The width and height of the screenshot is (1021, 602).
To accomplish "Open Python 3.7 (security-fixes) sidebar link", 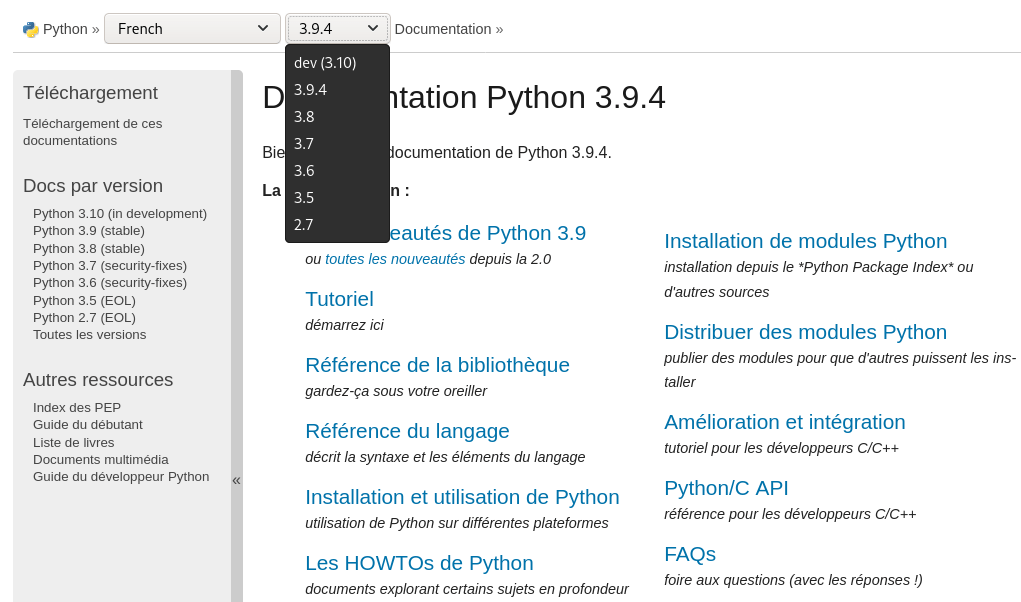I will tap(110, 266).
